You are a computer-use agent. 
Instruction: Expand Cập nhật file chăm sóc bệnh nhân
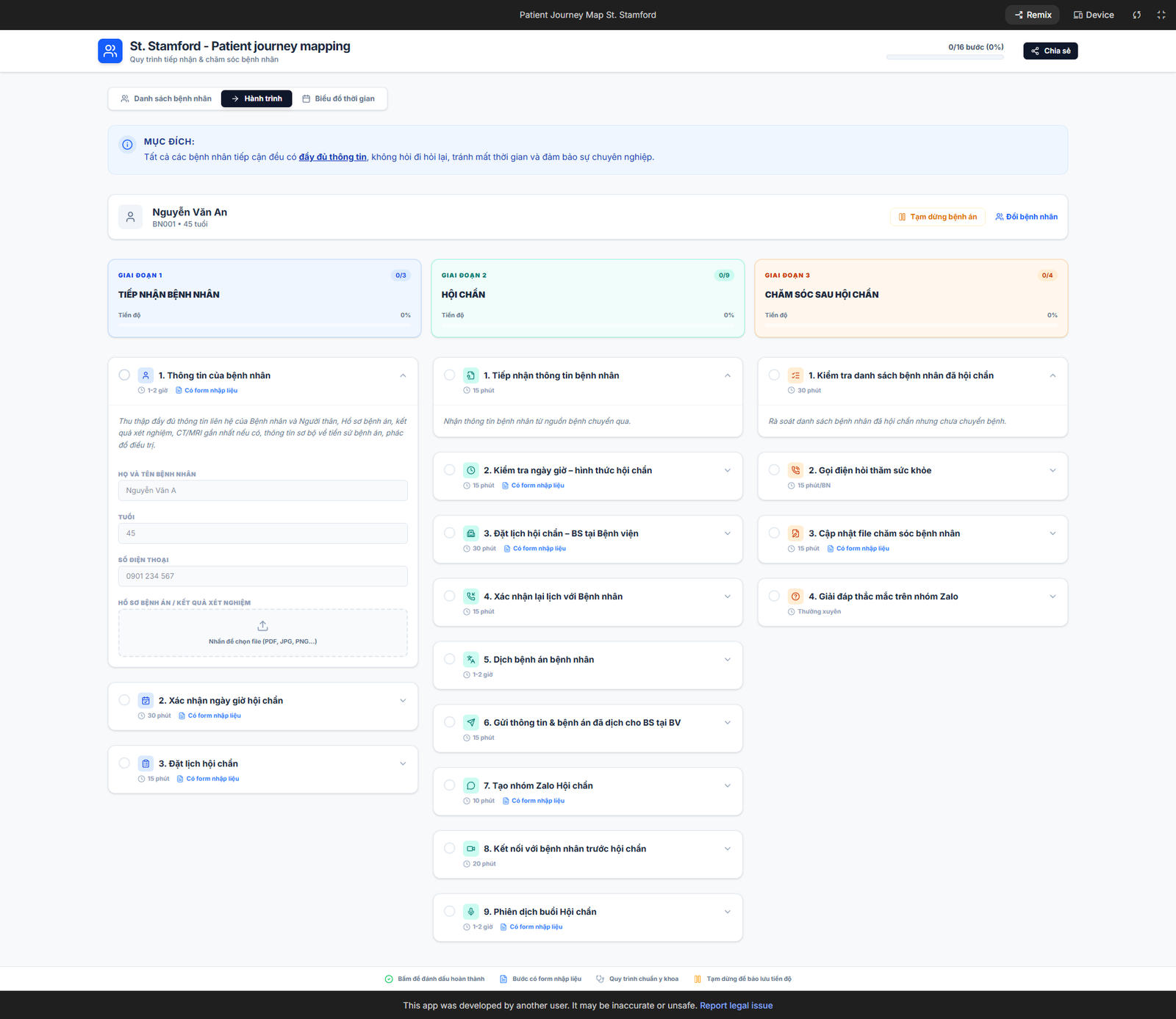click(1053, 533)
